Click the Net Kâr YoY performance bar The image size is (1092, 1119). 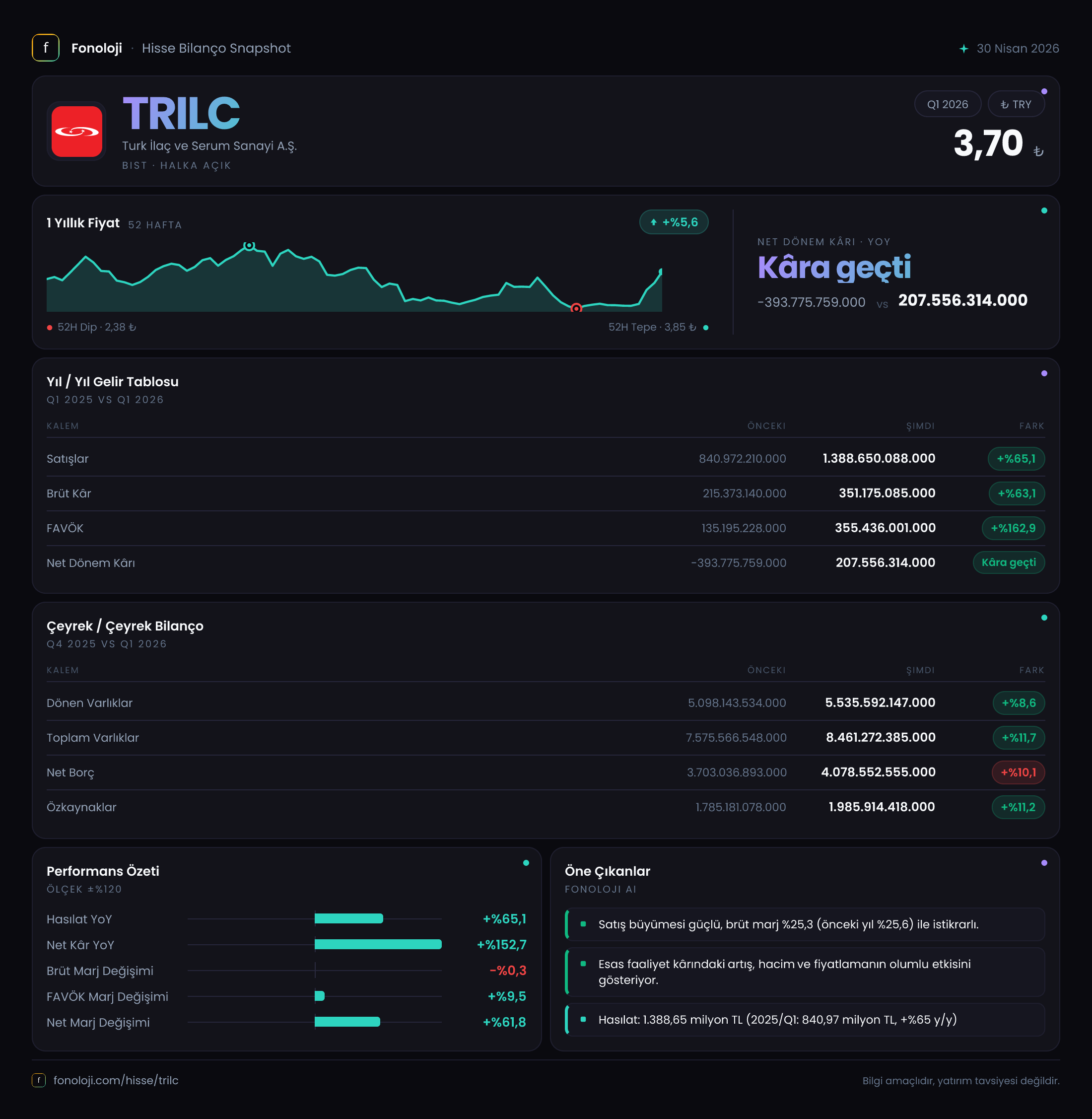coord(378,945)
